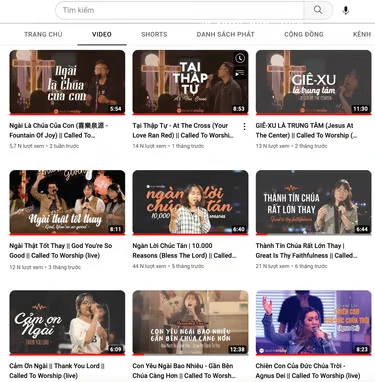Viewport: 375px width, 382px height.
Task: Click 21 N lượt xem metadata text
Action: tap(272, 266)
